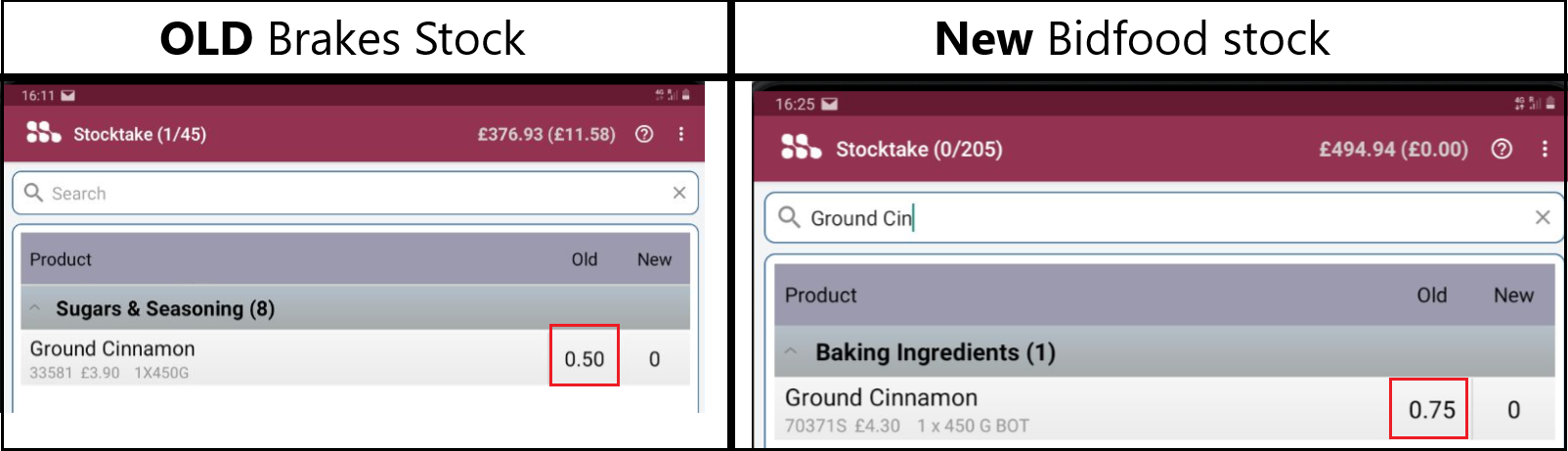Select old quantity 0.50 for Ground Cinnamon

pos(584,359)
